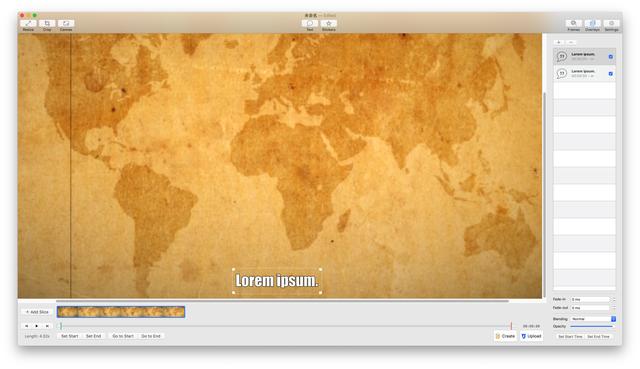Viewport: 640px width, 369px height.
Task: Click Go to Start
Action: pos(123,336)
